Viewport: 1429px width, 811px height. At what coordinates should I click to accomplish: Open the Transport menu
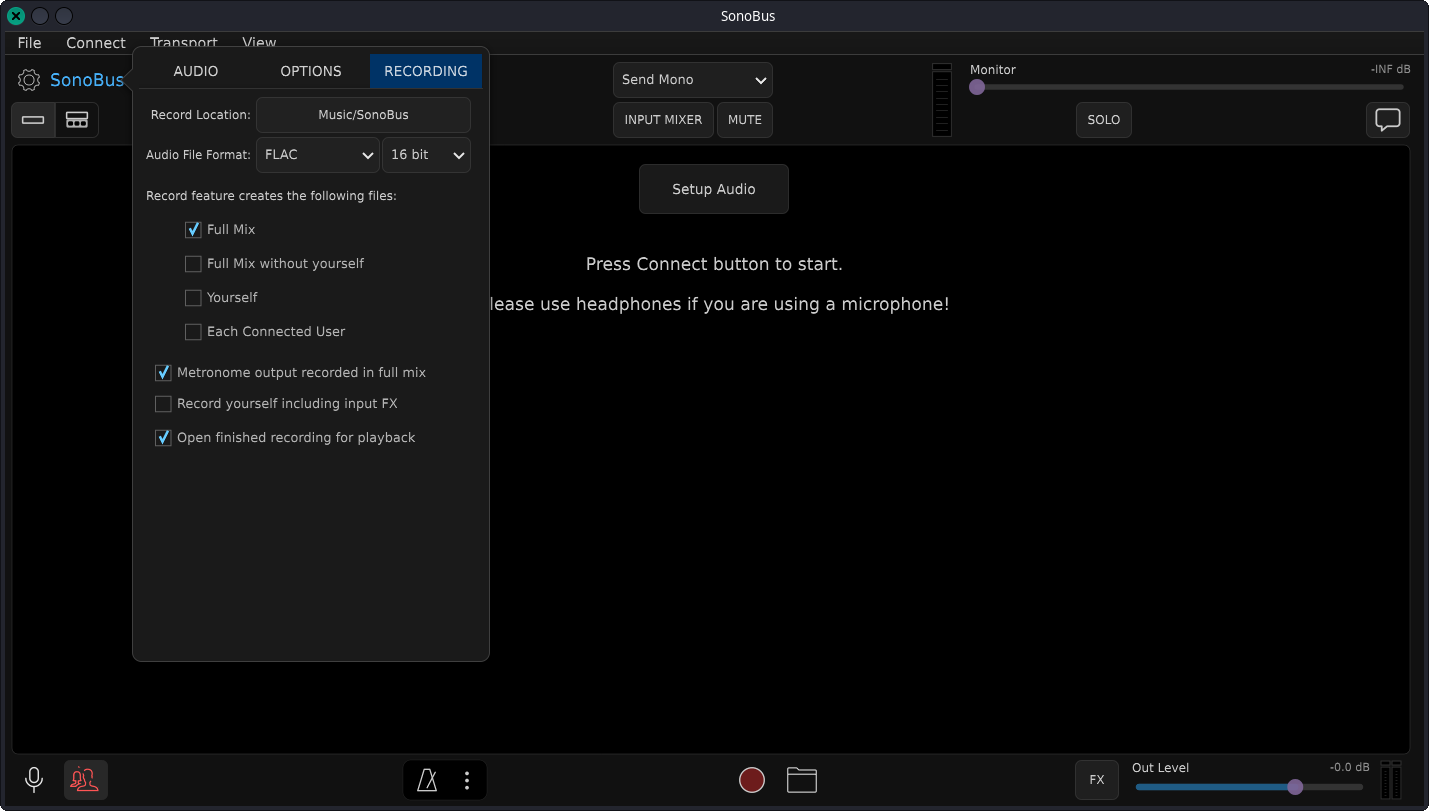[184, 43]
